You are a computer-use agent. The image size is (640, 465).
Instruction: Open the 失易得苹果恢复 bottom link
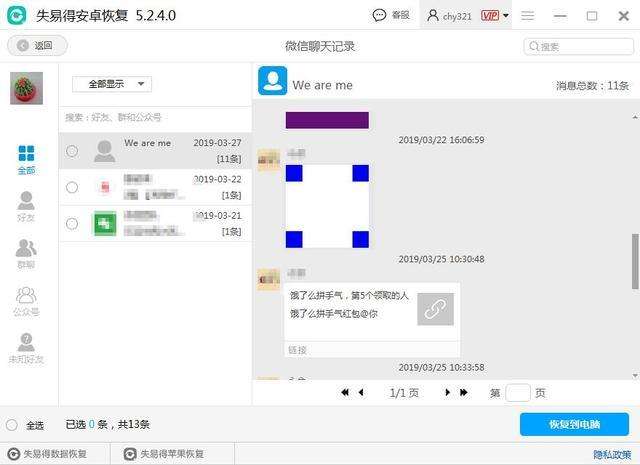[172, 454]
